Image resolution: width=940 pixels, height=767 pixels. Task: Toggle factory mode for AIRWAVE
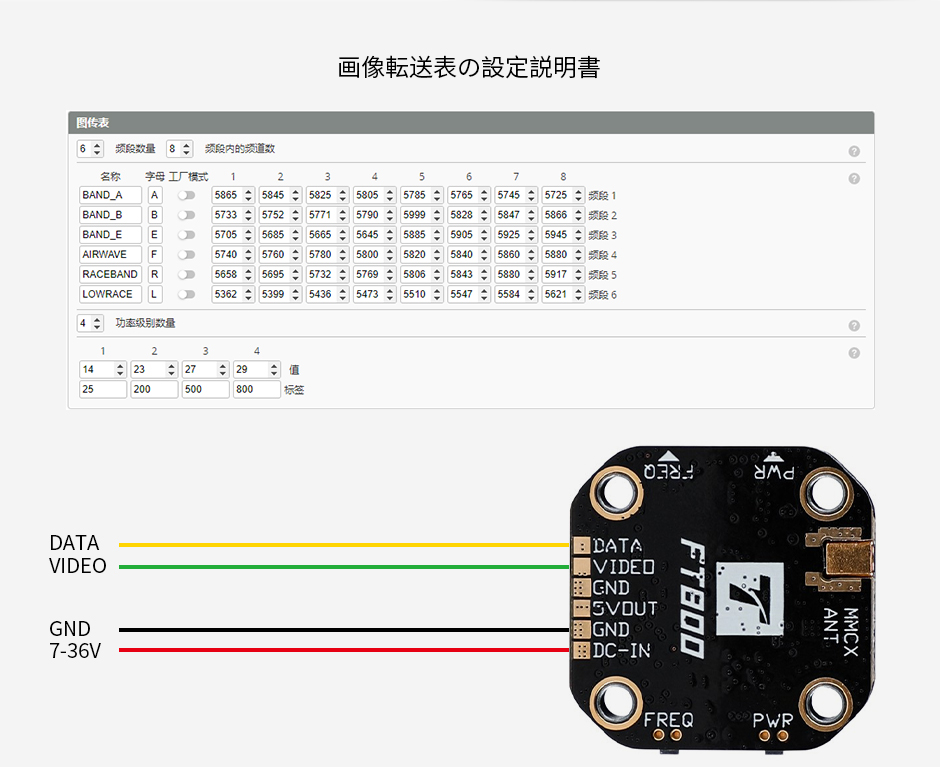coord(186,255)
